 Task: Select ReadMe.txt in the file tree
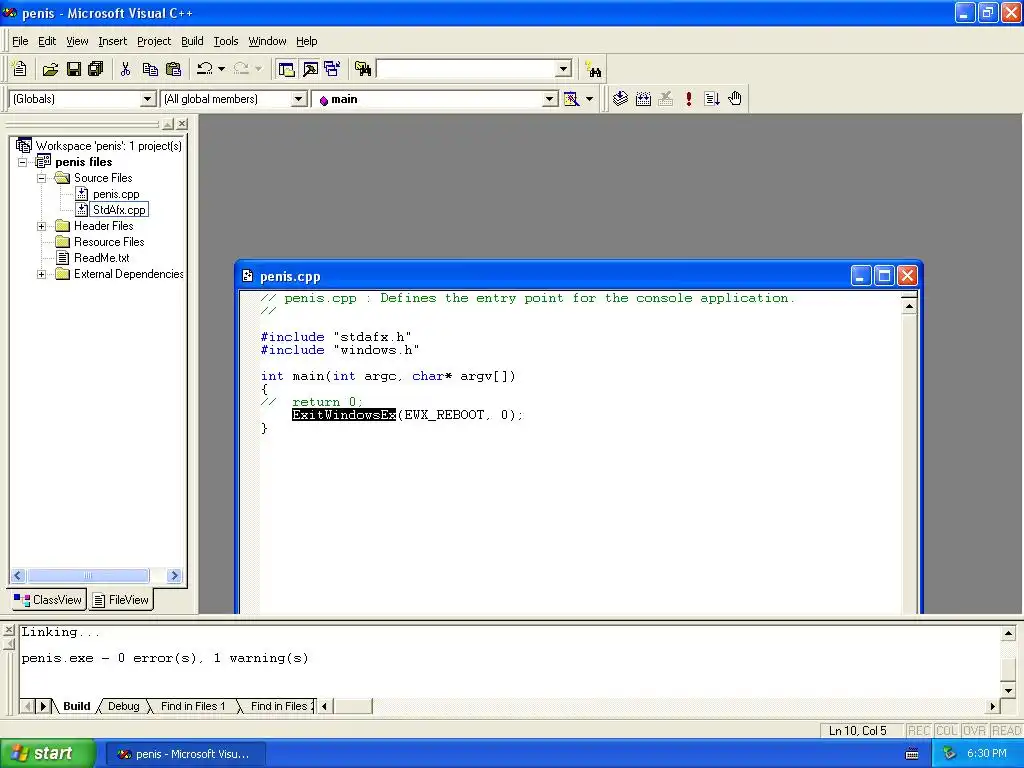102,258
